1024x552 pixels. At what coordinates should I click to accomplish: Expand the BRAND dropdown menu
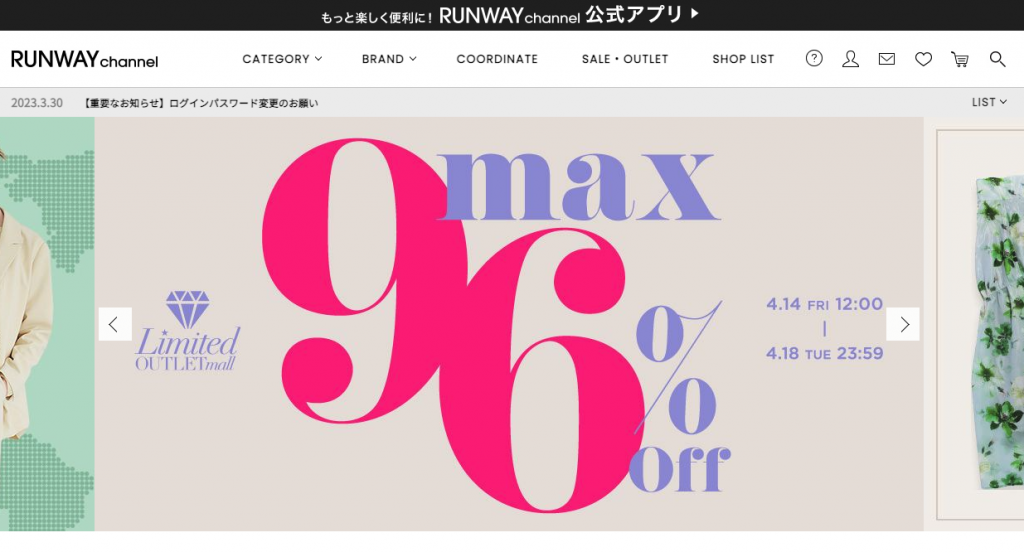click(x=389, y=59)
